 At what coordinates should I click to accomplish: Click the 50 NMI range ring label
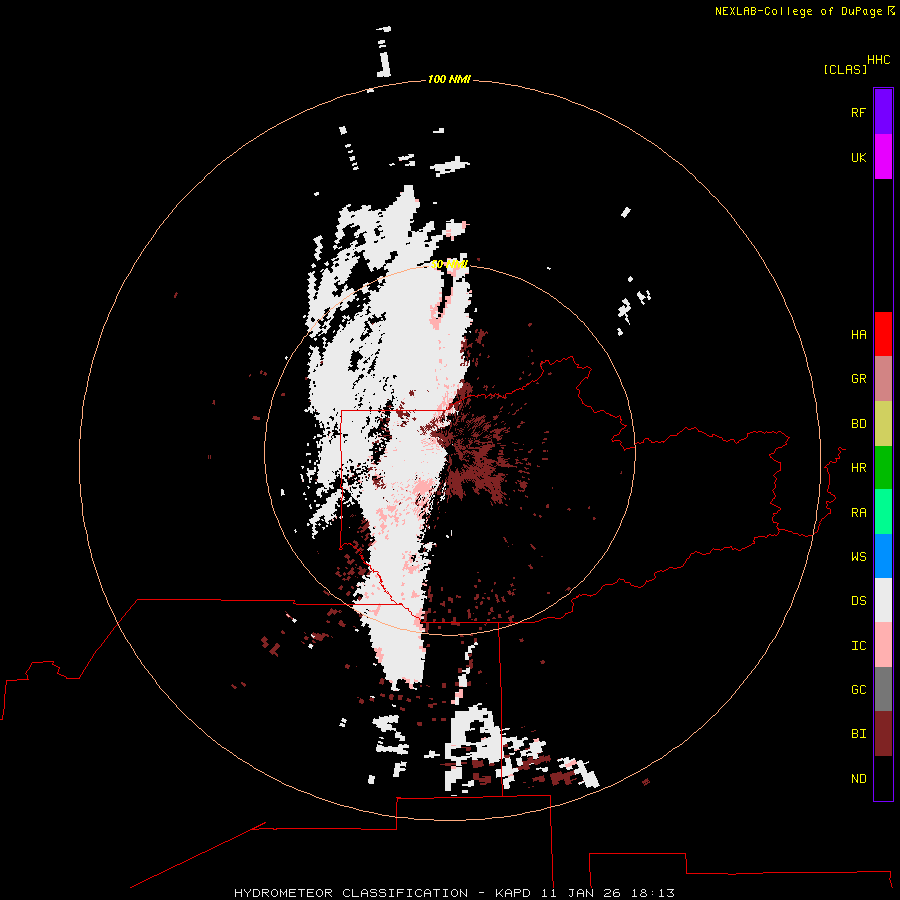(x=449, y=264)
